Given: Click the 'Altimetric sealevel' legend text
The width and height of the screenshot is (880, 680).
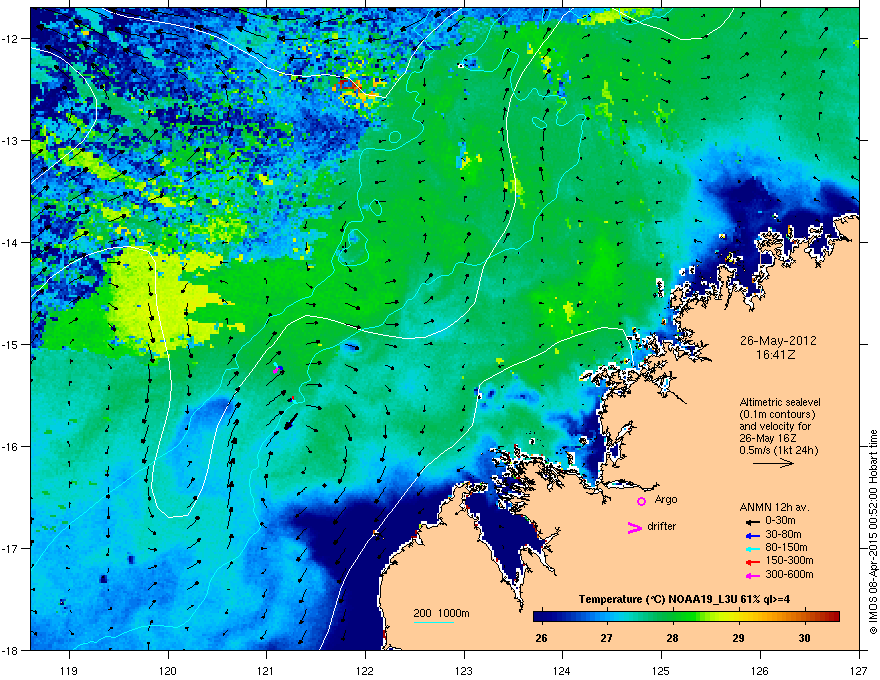Looking at the screenshot, I should (780, 402).
